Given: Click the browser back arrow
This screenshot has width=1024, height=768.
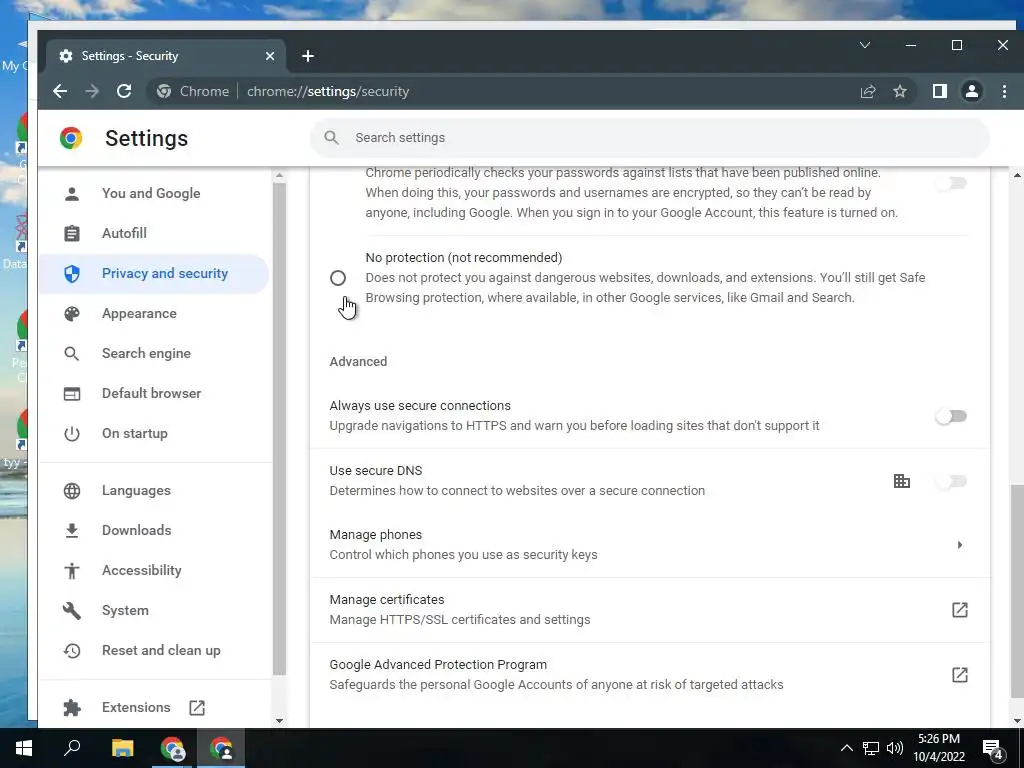Looking at the screenshot, I should click(59, 91).
